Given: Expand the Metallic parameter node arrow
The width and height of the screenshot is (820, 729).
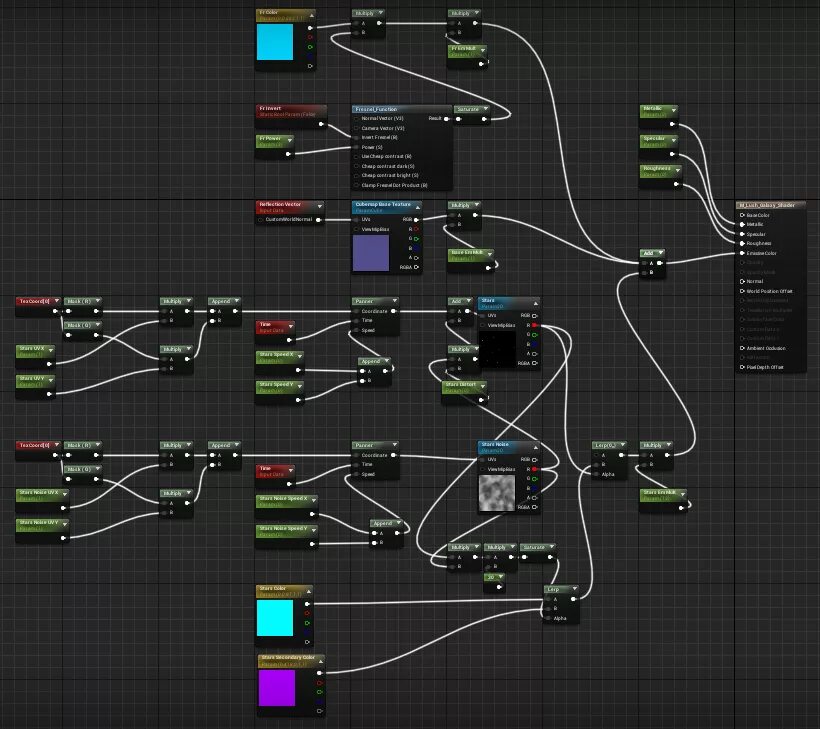Looking at the screenshot, I should pos(674,110).
